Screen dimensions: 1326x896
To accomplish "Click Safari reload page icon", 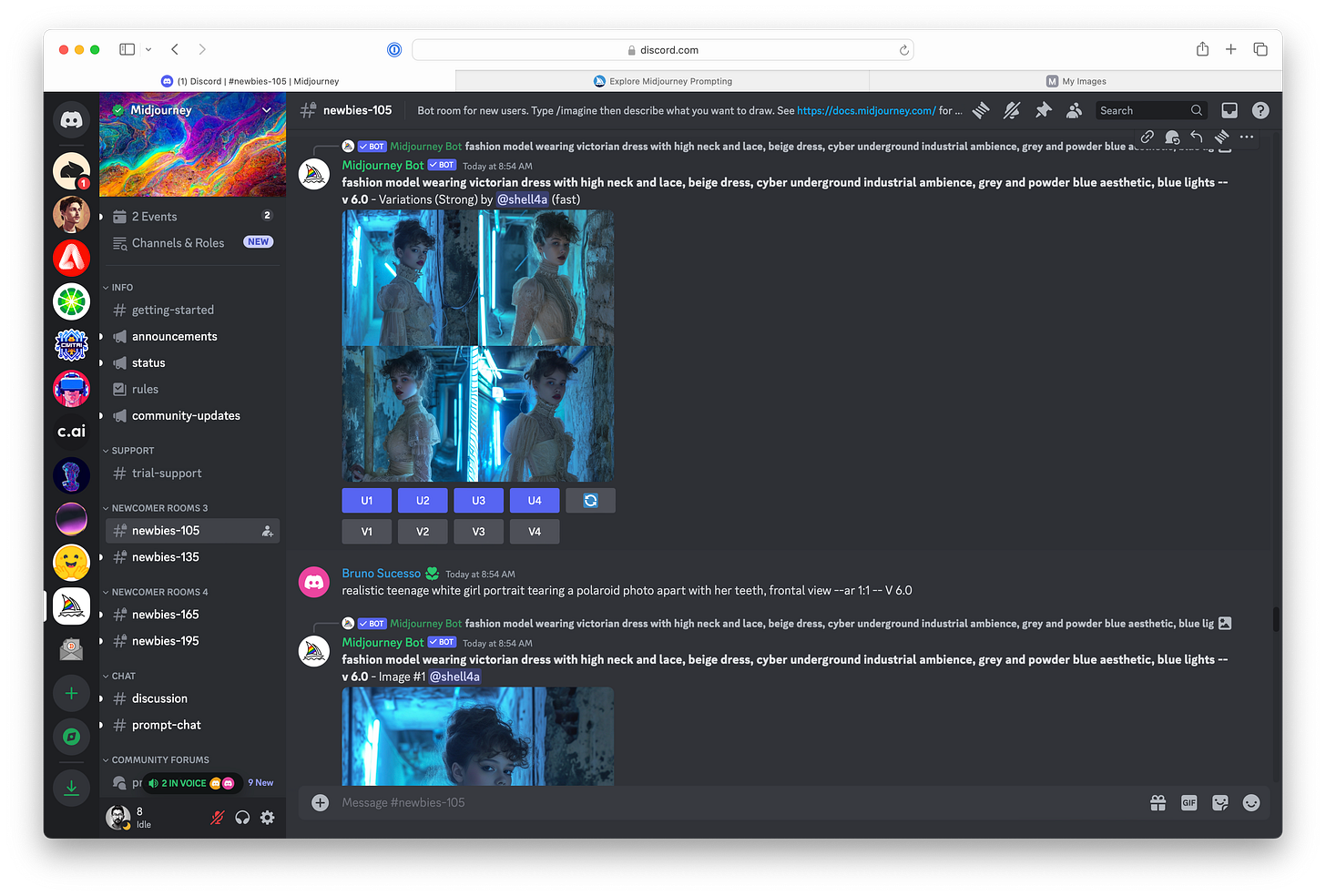I will pyautogui.click(x=903, y=50).
